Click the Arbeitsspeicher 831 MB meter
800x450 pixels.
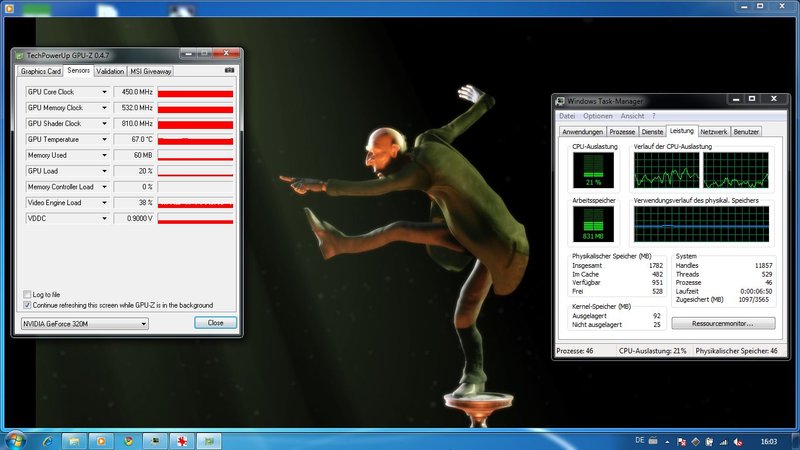[593, 224]
